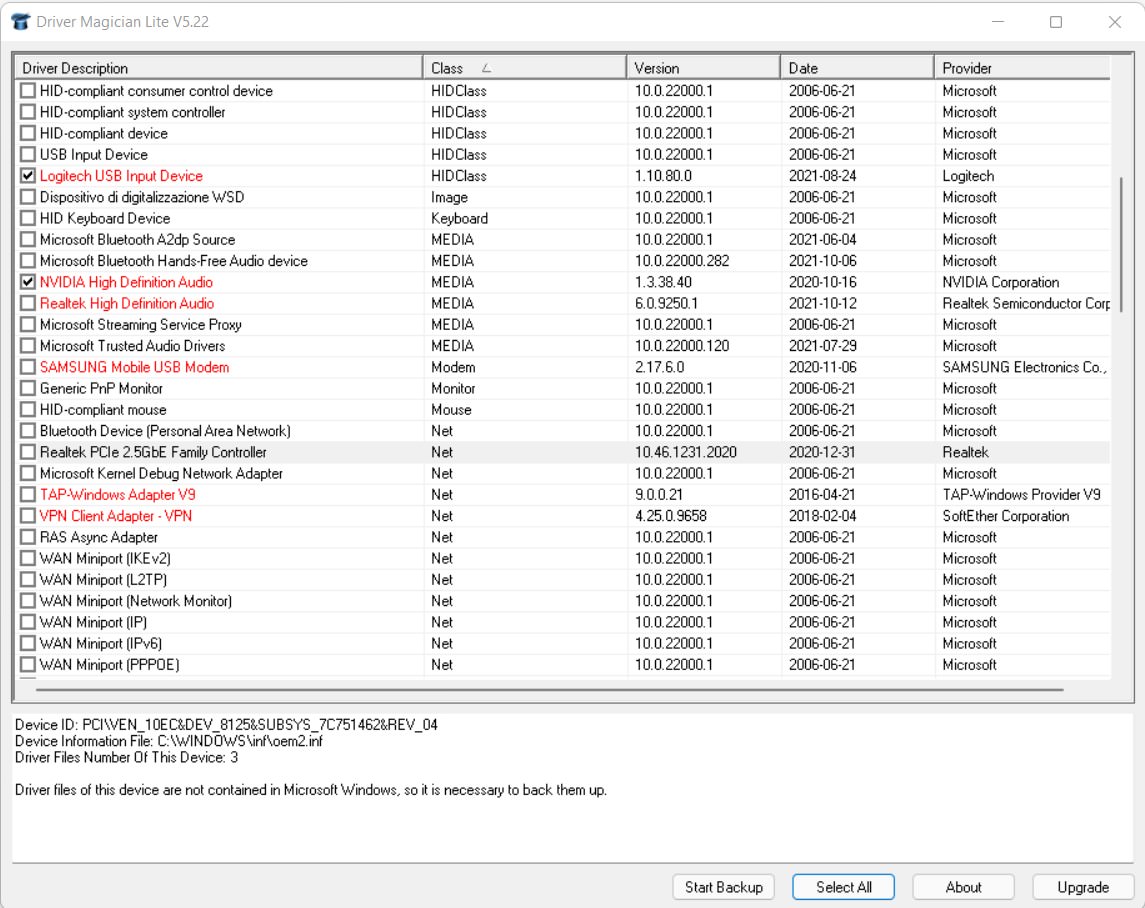Uncheck NVIDIA High Definition Audio checkbox

(x=28, y=282)
